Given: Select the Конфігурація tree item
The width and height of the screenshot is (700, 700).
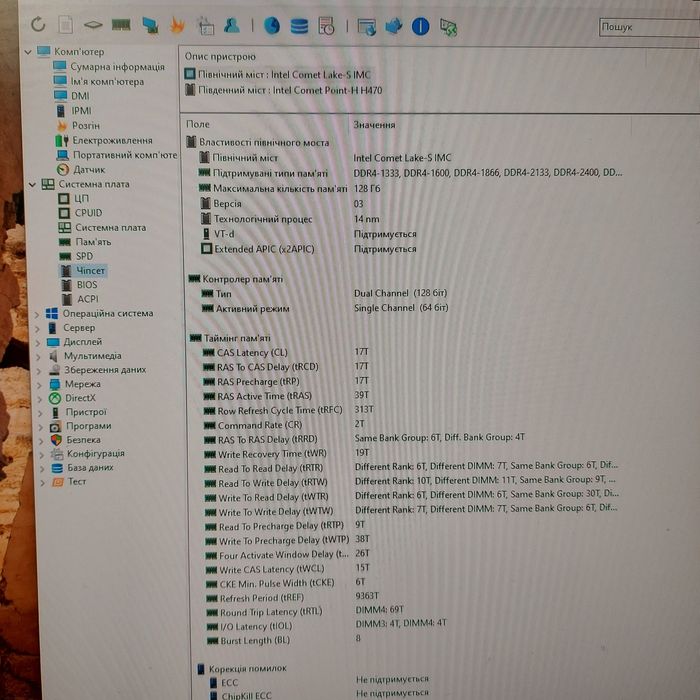Looking at the screenshot, I should pos(88,454).
